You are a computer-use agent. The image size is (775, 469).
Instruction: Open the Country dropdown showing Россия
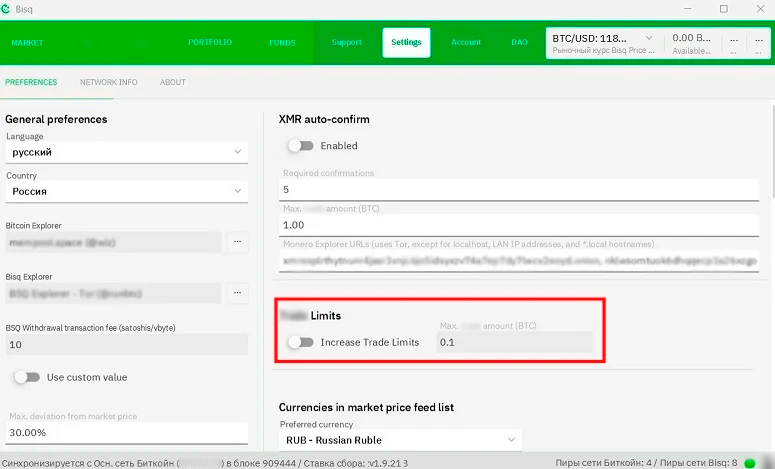125,190
